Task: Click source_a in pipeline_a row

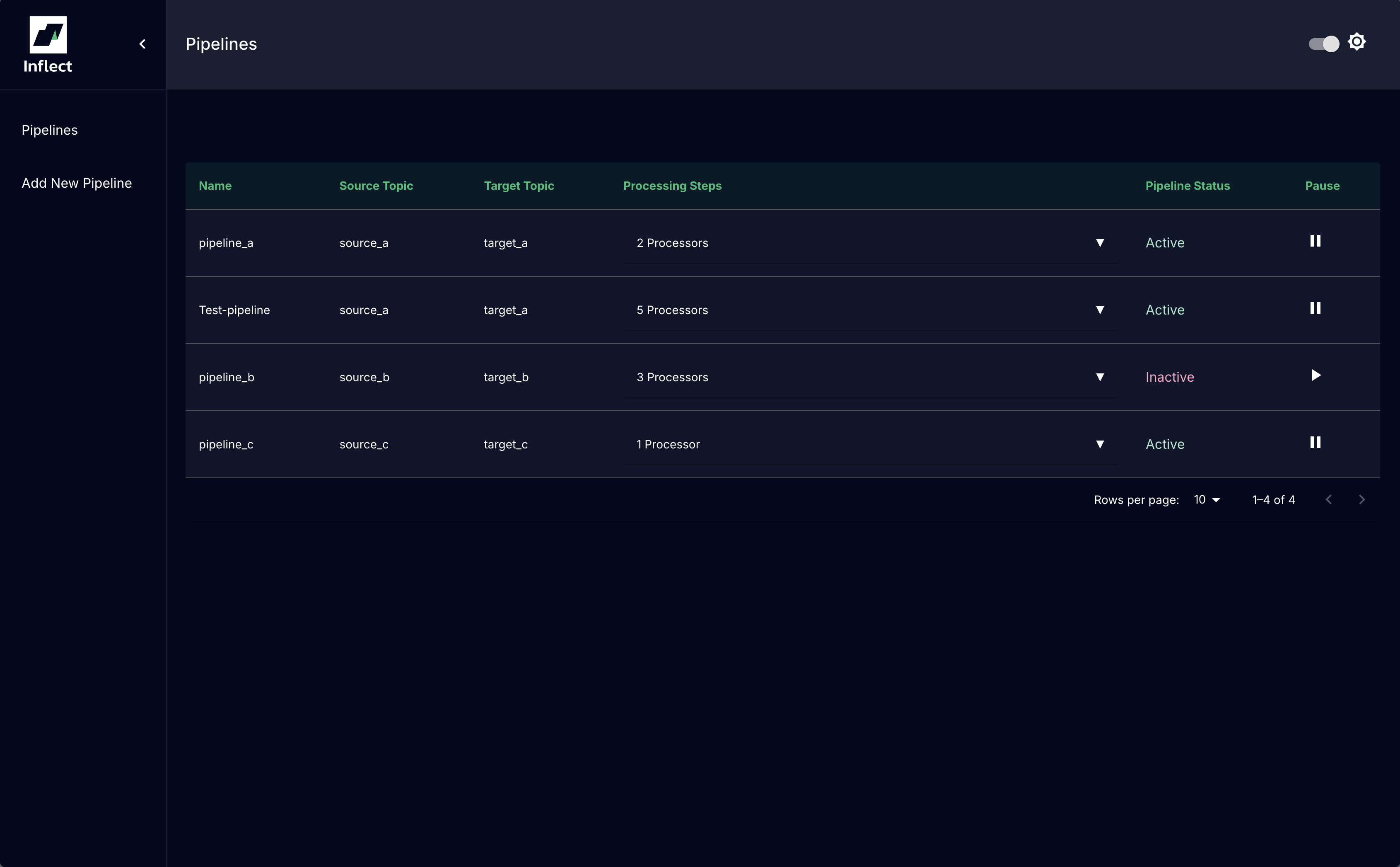Action: (x=364, y=243)
